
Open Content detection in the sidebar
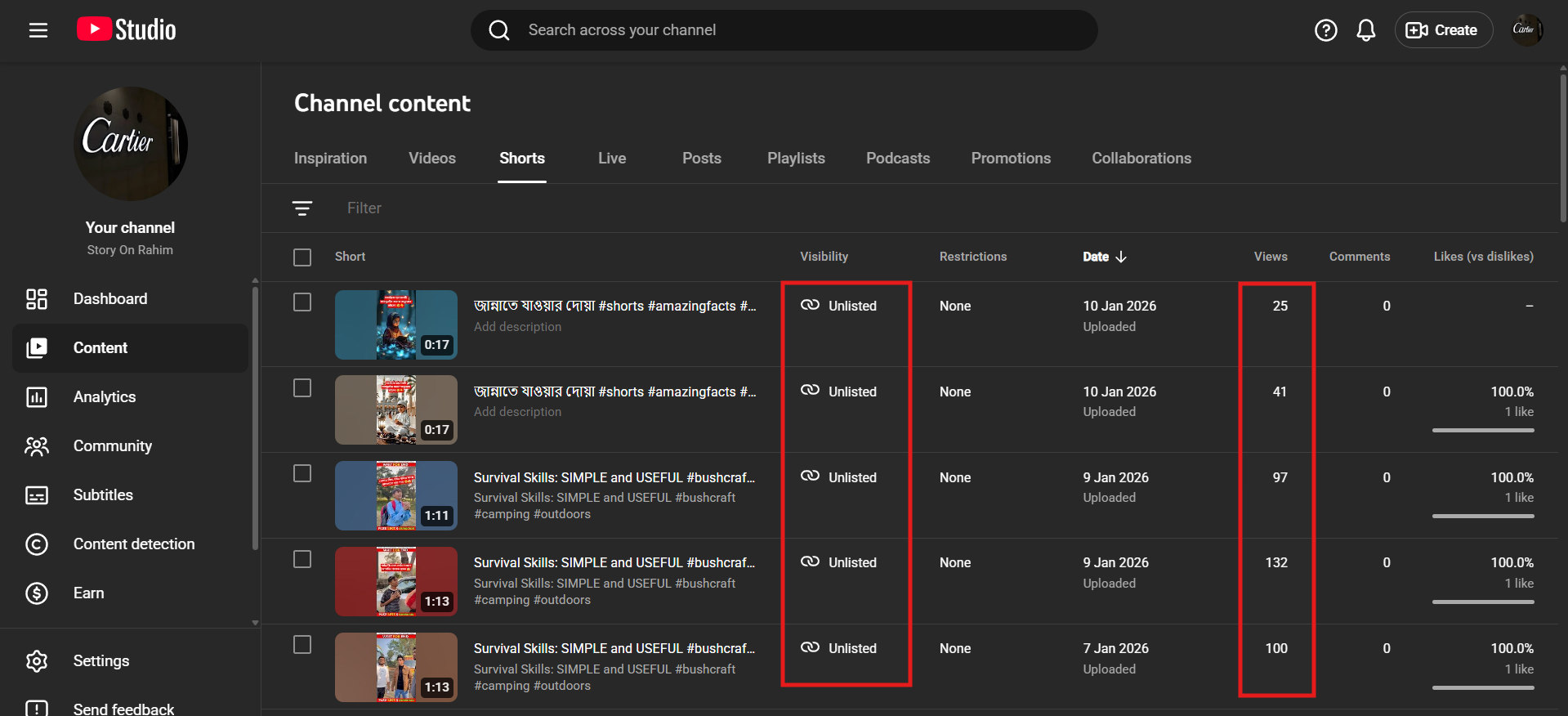134,544
